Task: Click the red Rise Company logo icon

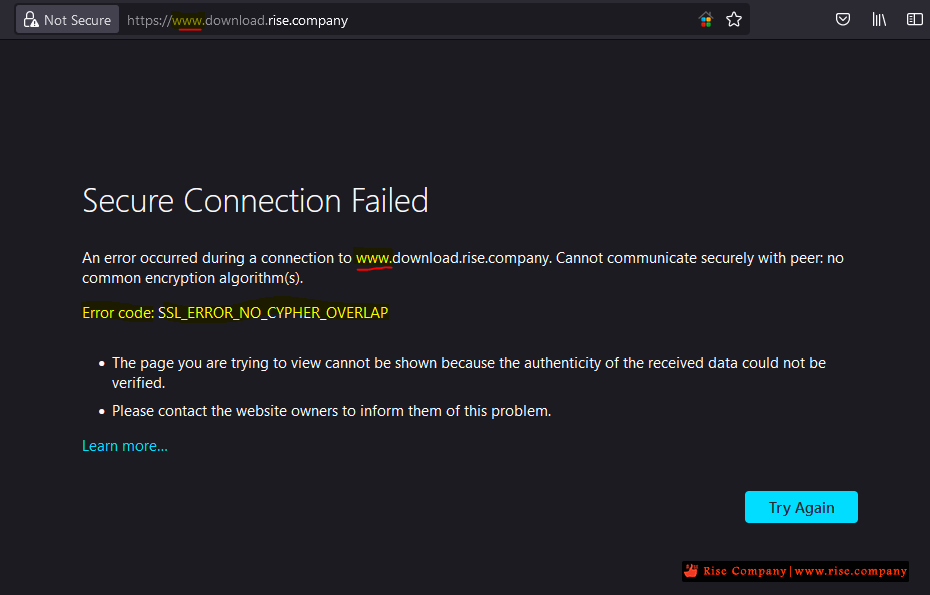Action: [690, 571]
